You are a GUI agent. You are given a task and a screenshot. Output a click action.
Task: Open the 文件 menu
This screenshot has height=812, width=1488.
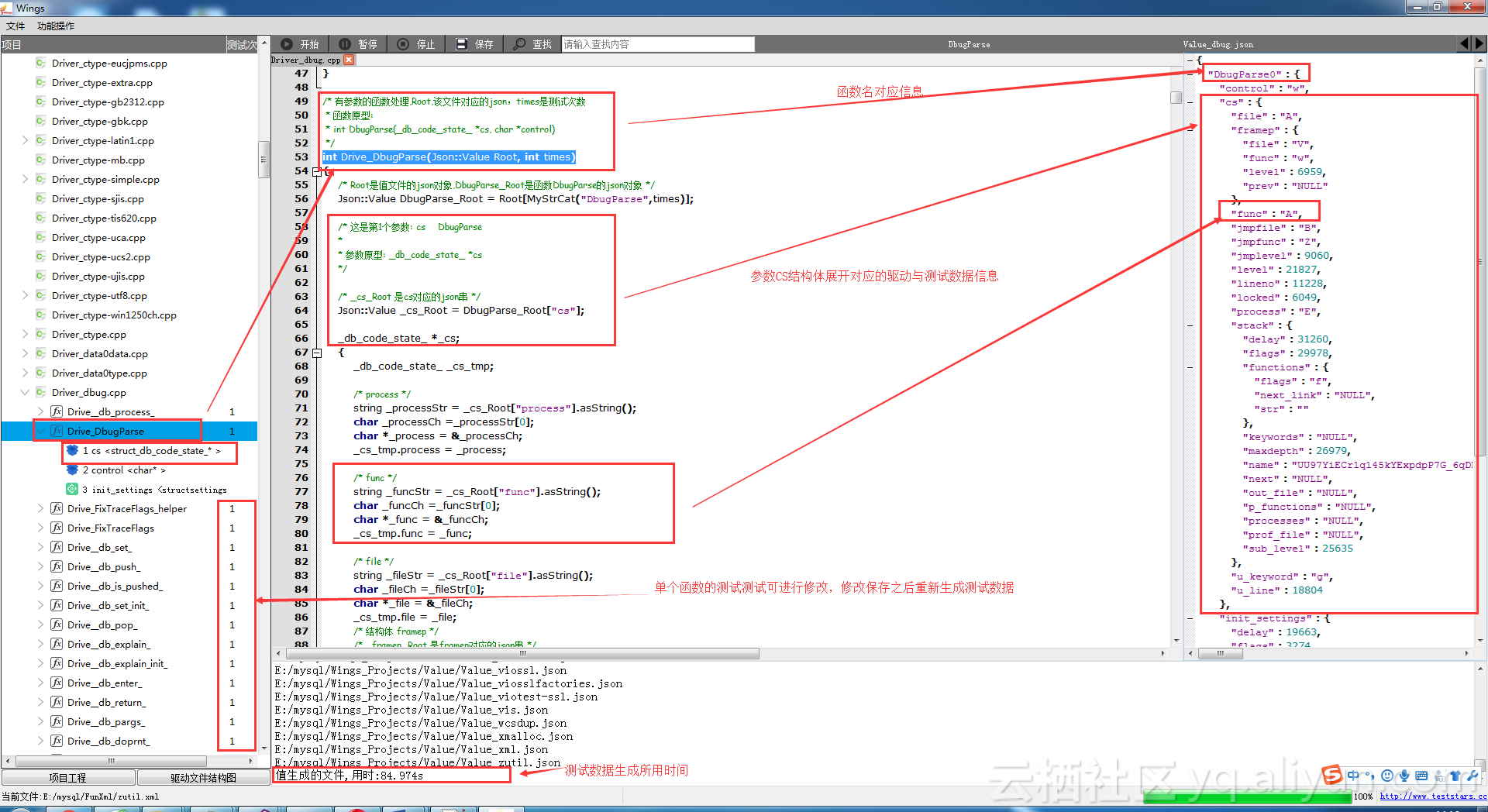(15, 26)
